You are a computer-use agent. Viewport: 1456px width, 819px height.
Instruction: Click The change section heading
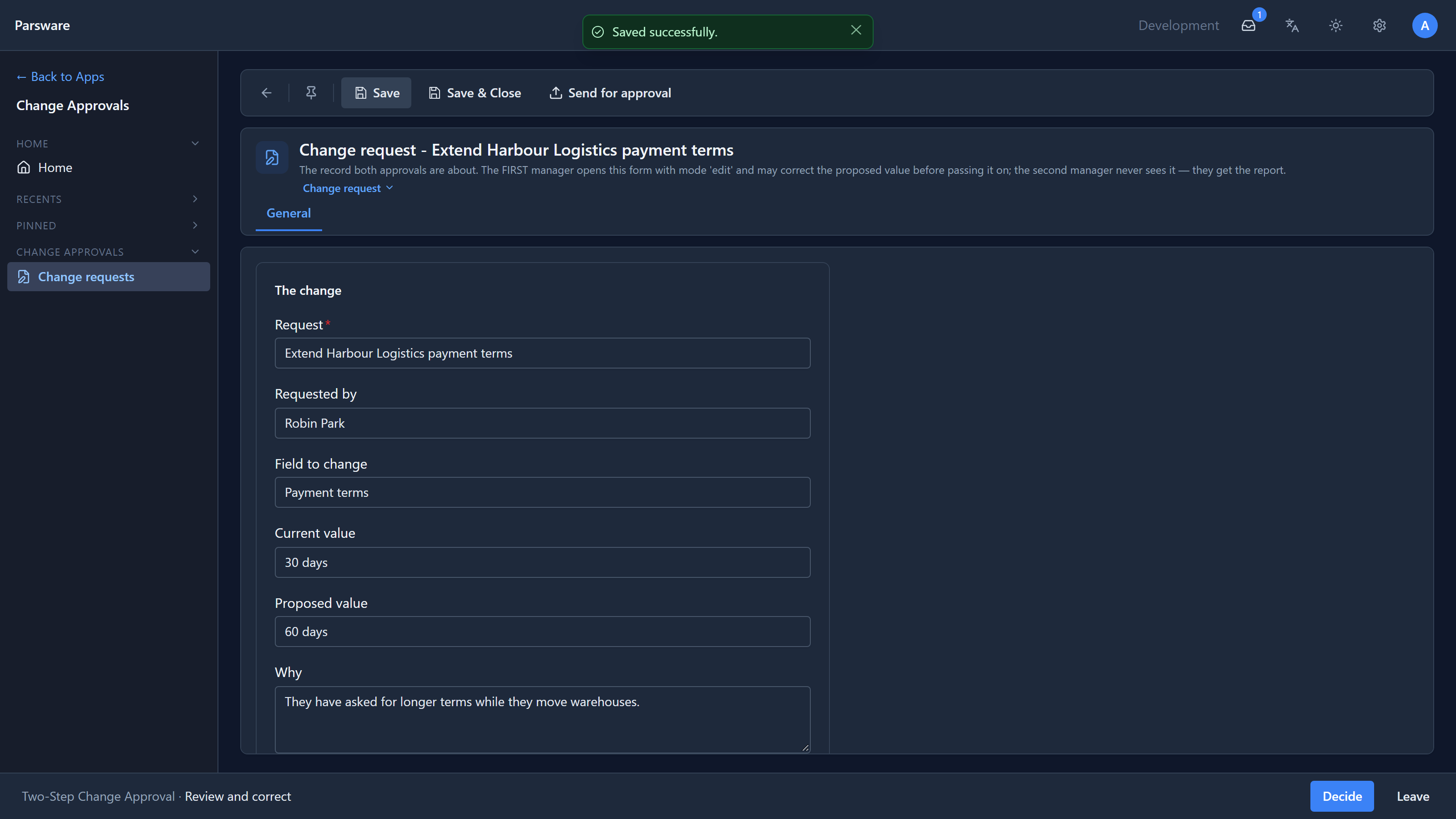coord(308,291)
